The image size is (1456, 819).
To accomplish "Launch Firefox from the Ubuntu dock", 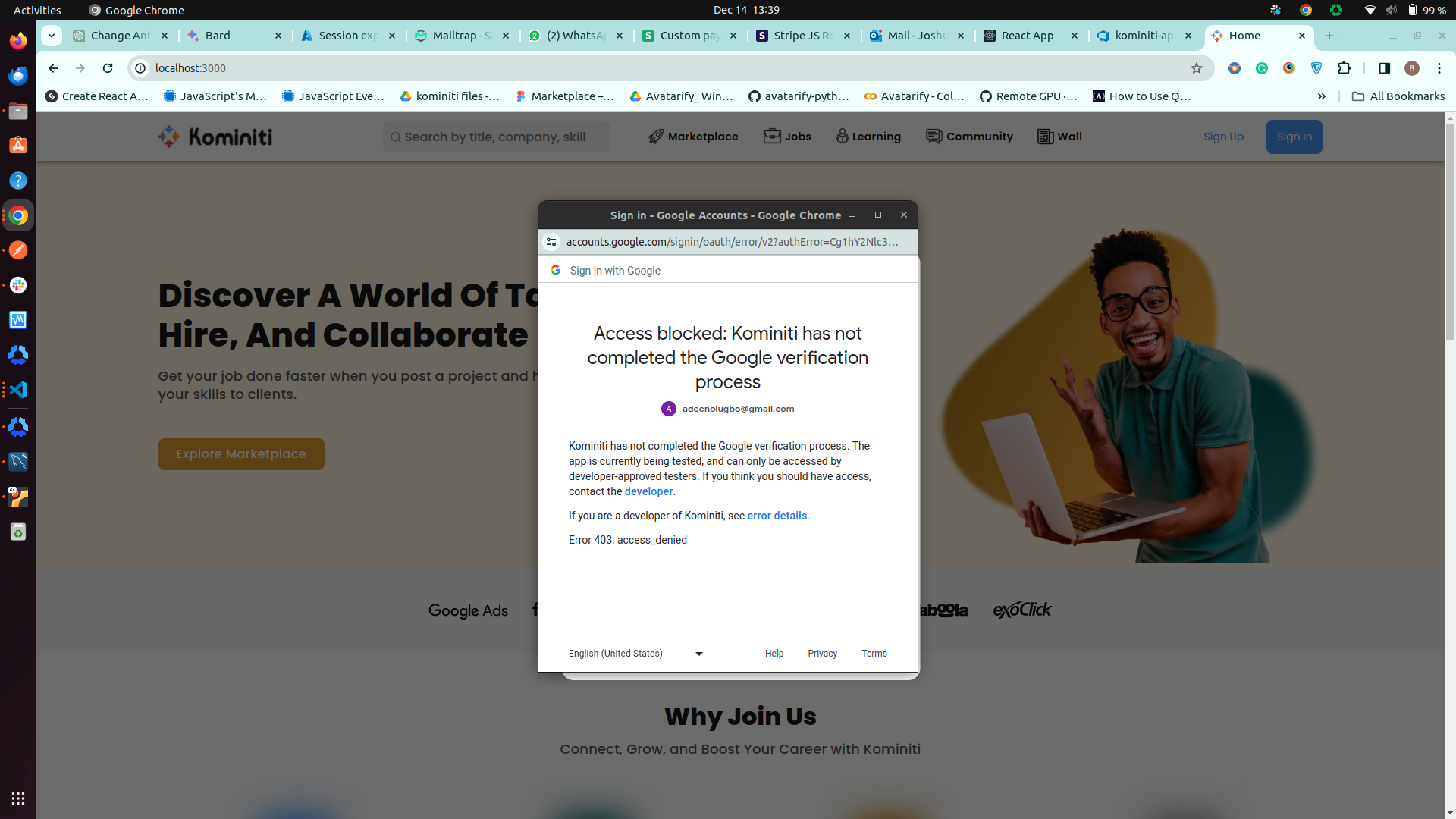I will [18, 40].
